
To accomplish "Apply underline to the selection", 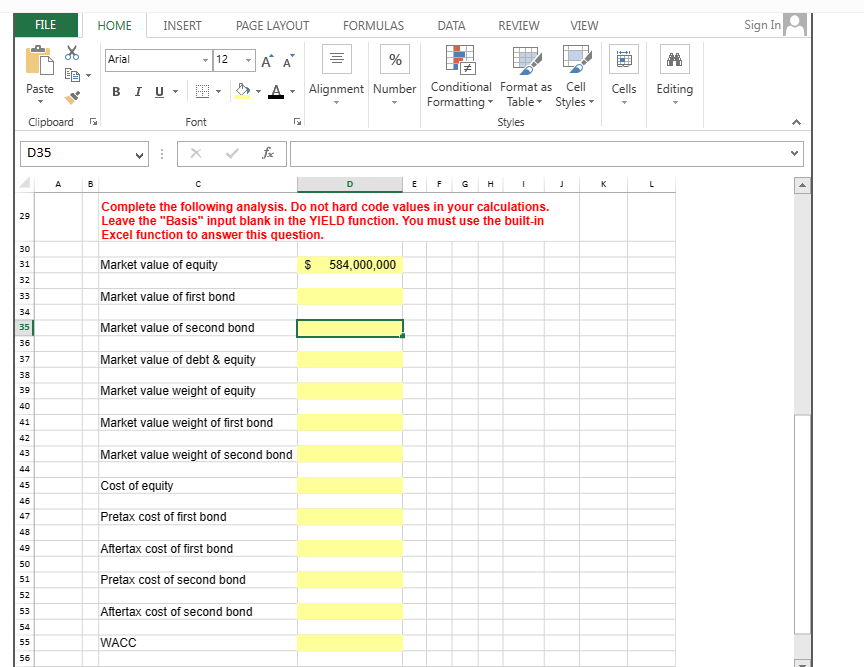I will coord(159,91).
